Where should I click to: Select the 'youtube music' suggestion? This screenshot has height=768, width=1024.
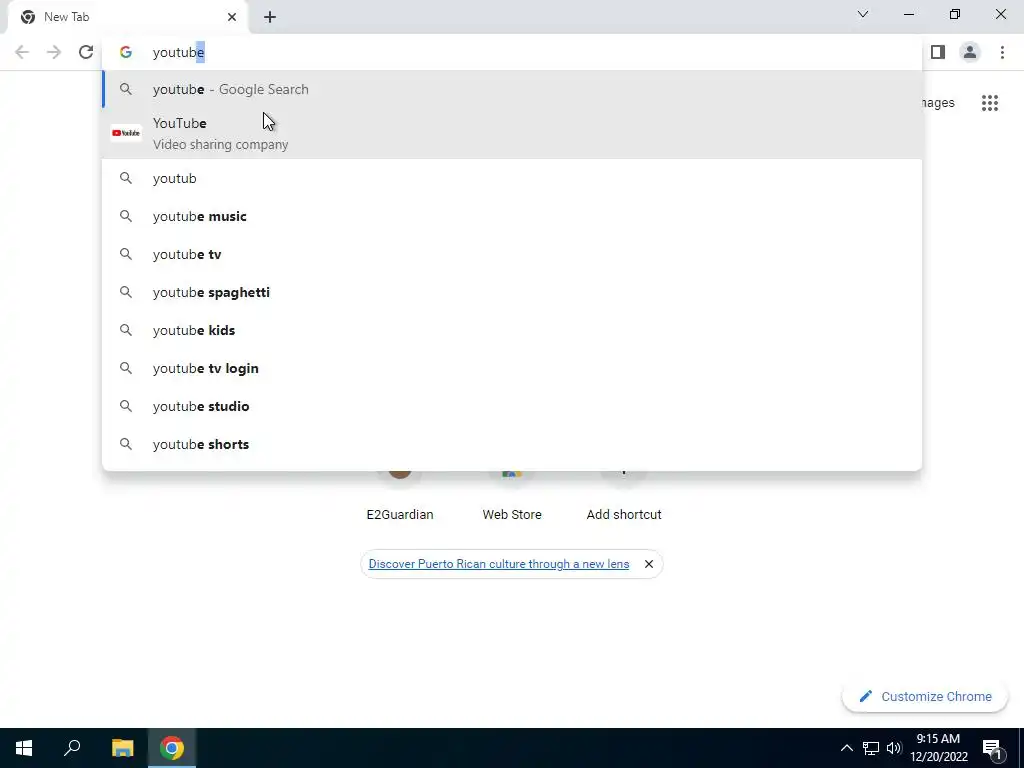[512, 216]
